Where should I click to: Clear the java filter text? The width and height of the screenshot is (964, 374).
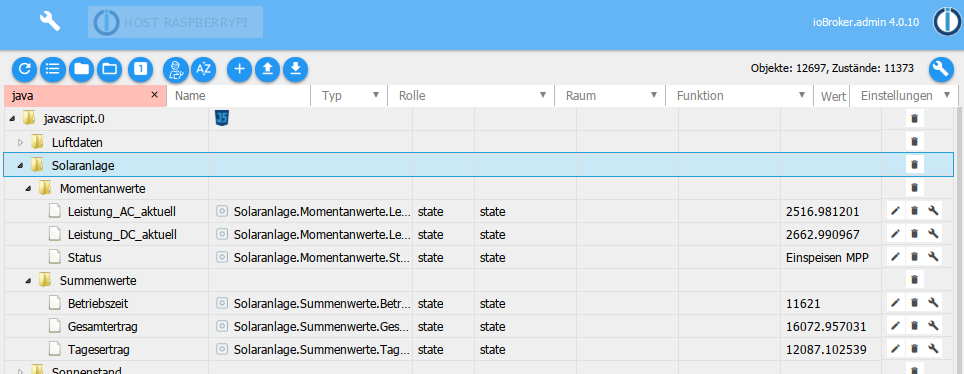click(x=154, y=95)
